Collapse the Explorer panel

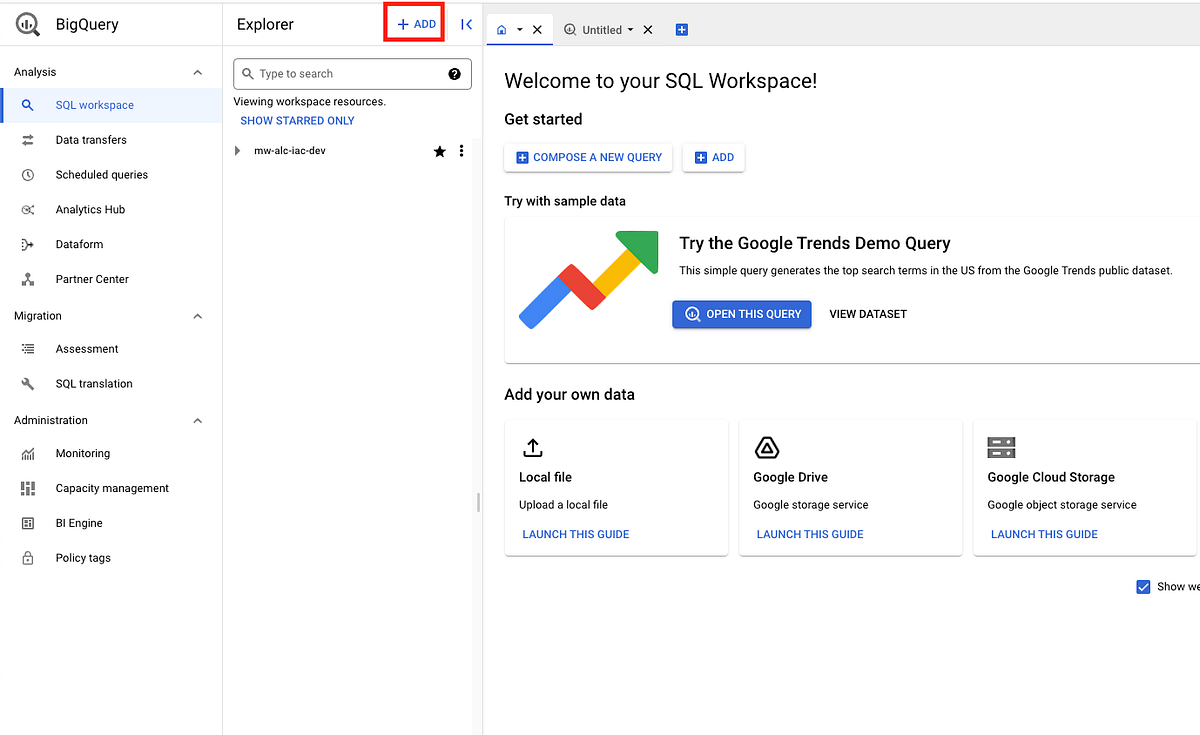[x=466, y=24]
